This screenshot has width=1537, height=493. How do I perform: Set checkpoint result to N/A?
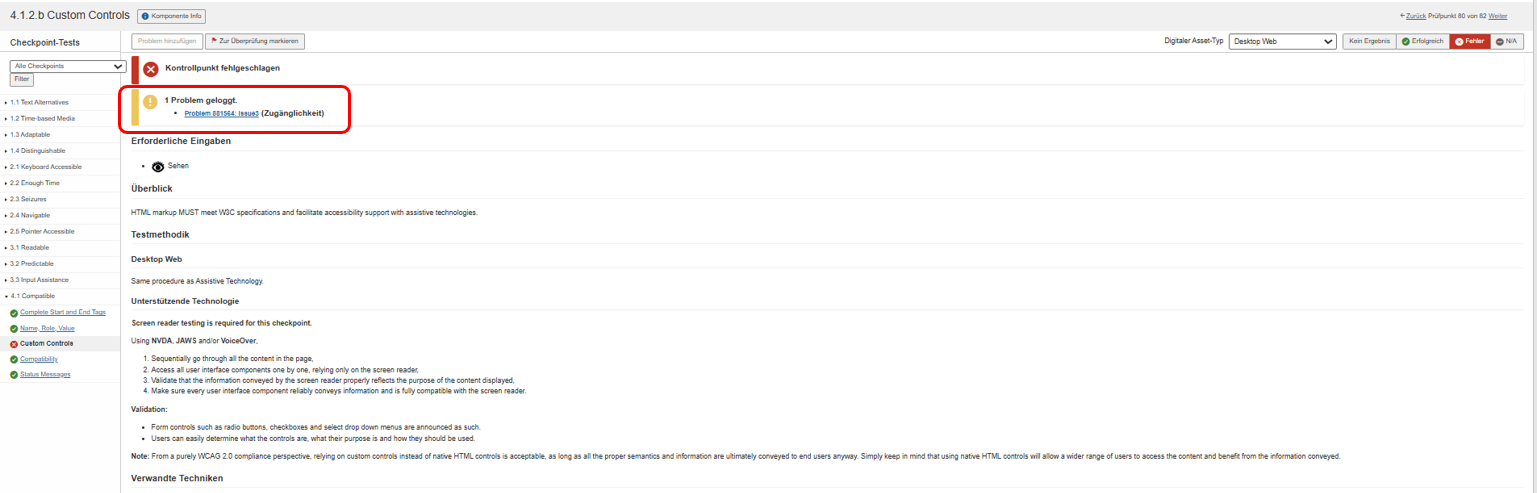click(1506, 41)
